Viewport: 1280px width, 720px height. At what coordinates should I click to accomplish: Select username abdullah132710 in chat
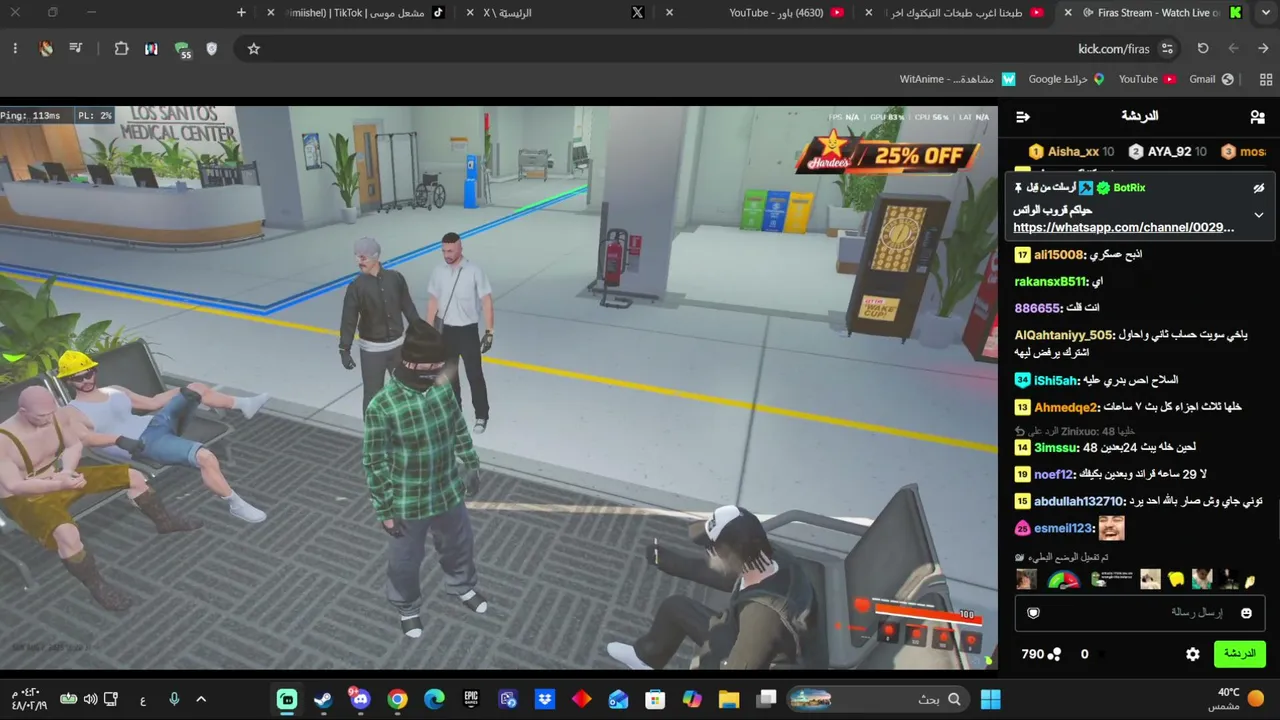[x=1079, y=501]
